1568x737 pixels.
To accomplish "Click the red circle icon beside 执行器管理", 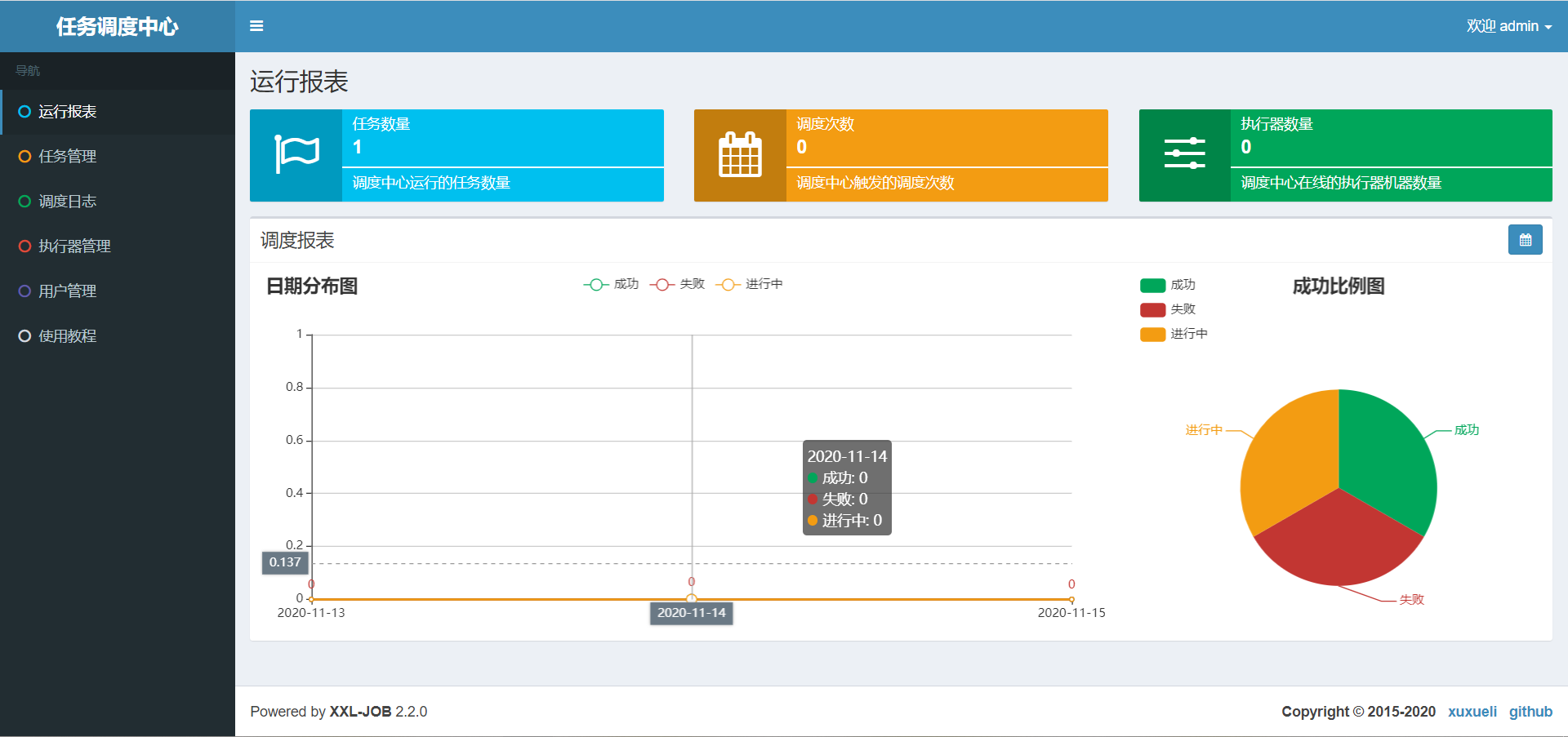I will point(24,246).
